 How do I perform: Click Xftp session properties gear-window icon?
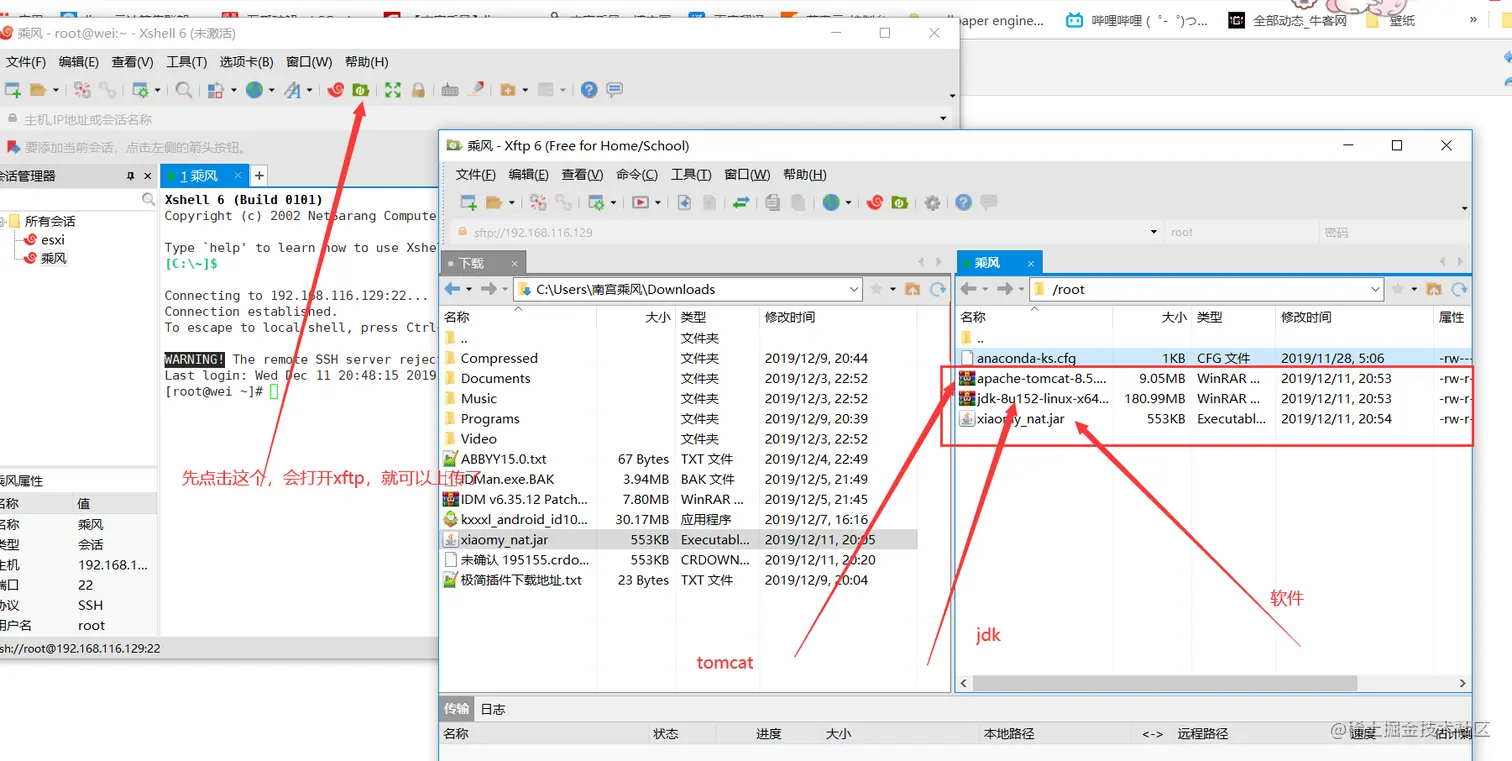(x=596, y=202)
